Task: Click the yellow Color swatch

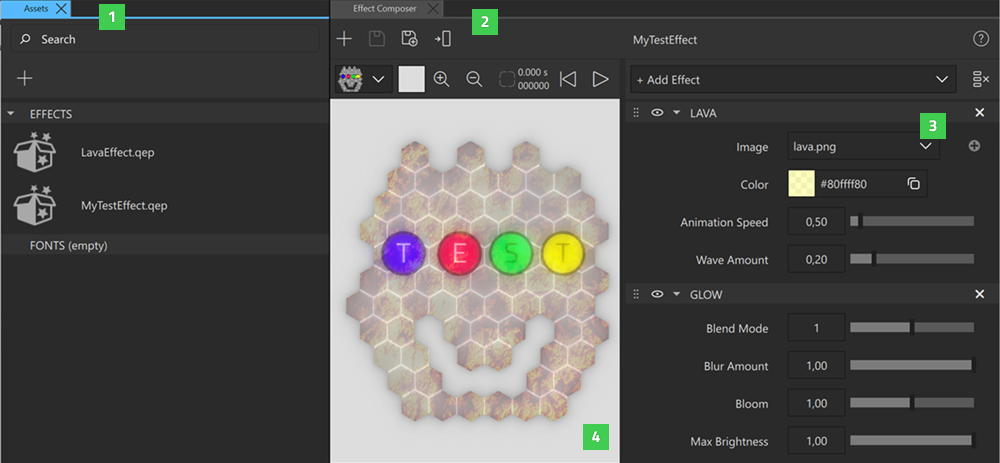Action: click(801, 184)
